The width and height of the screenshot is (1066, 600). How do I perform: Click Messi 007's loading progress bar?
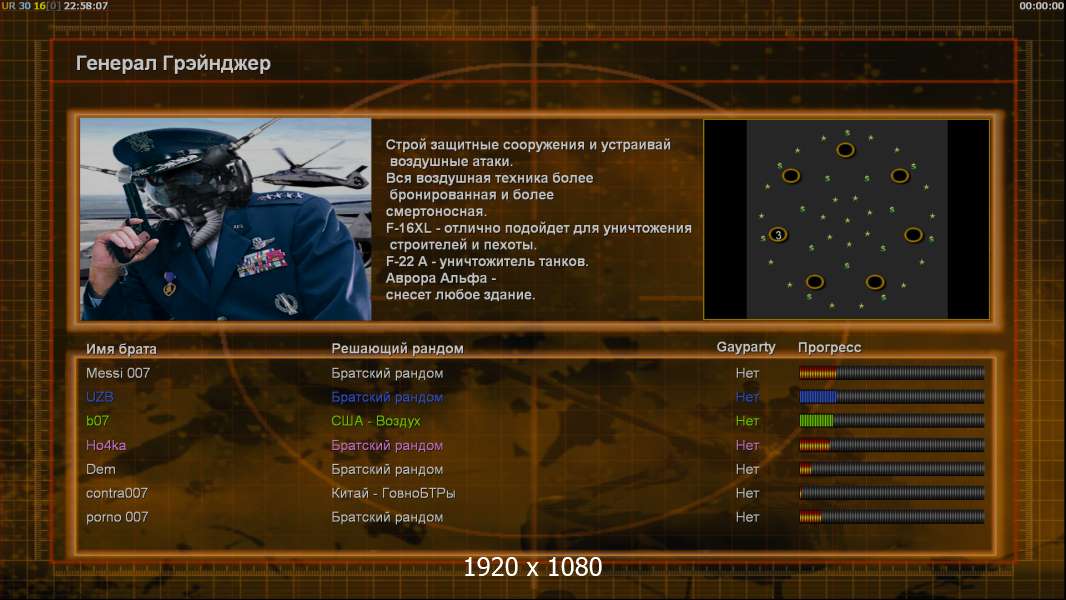click(x=892, y=372)
